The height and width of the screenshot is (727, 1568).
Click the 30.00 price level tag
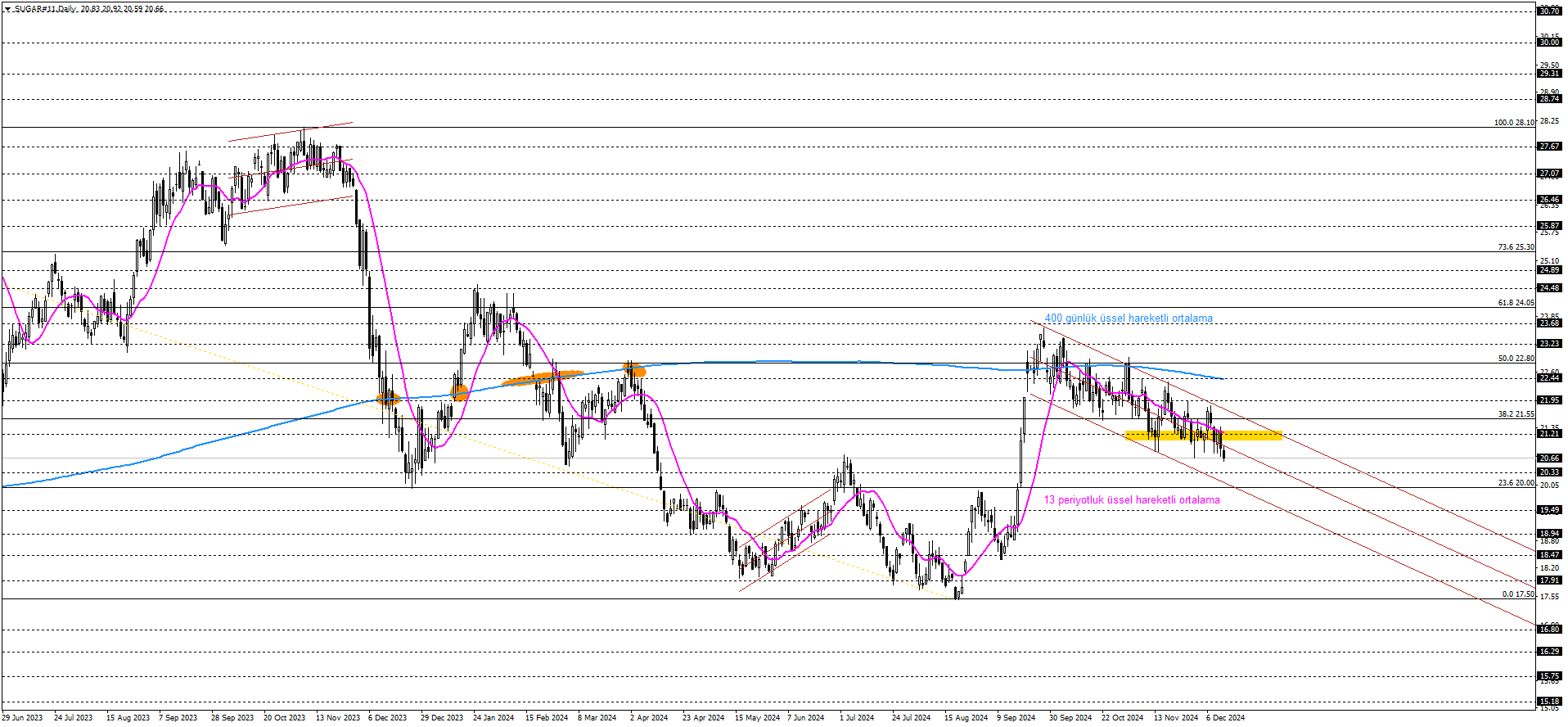(1549, 43)
